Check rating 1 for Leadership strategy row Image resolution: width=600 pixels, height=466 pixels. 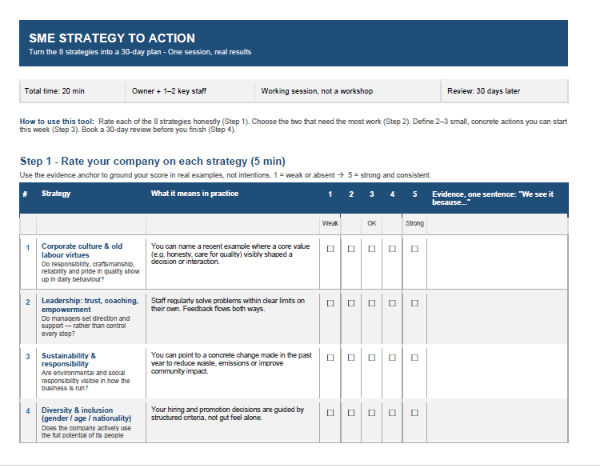point(330,303)
